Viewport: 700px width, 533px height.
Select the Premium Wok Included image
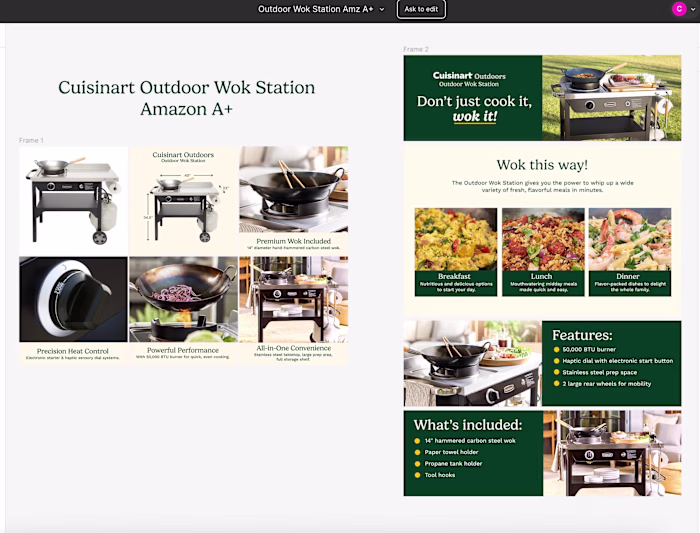tap(293, 189)
